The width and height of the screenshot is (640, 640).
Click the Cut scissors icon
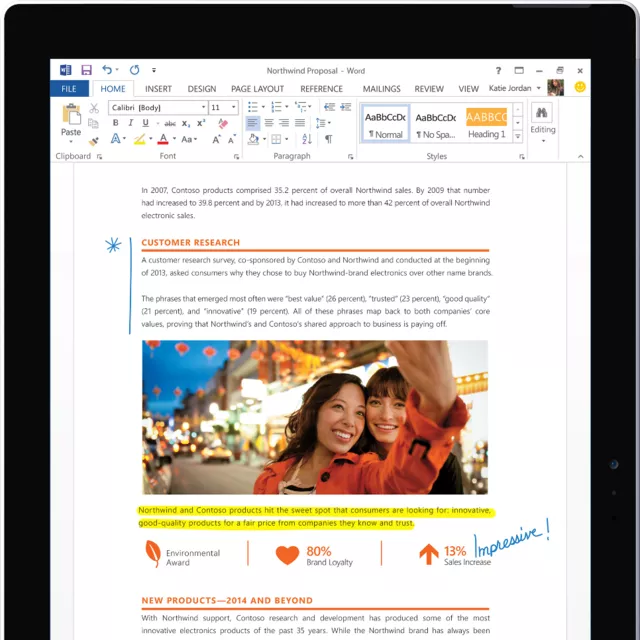tap(94, 108)
